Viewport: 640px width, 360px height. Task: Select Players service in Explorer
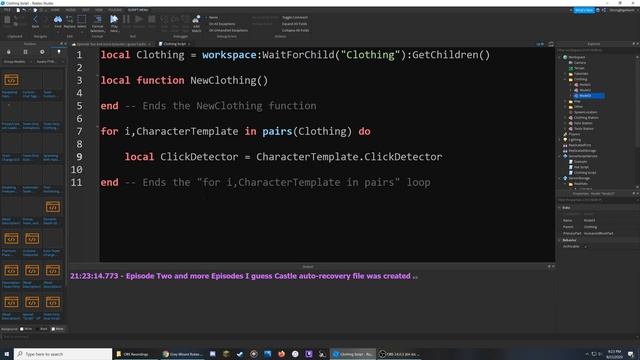coord(574,134)
